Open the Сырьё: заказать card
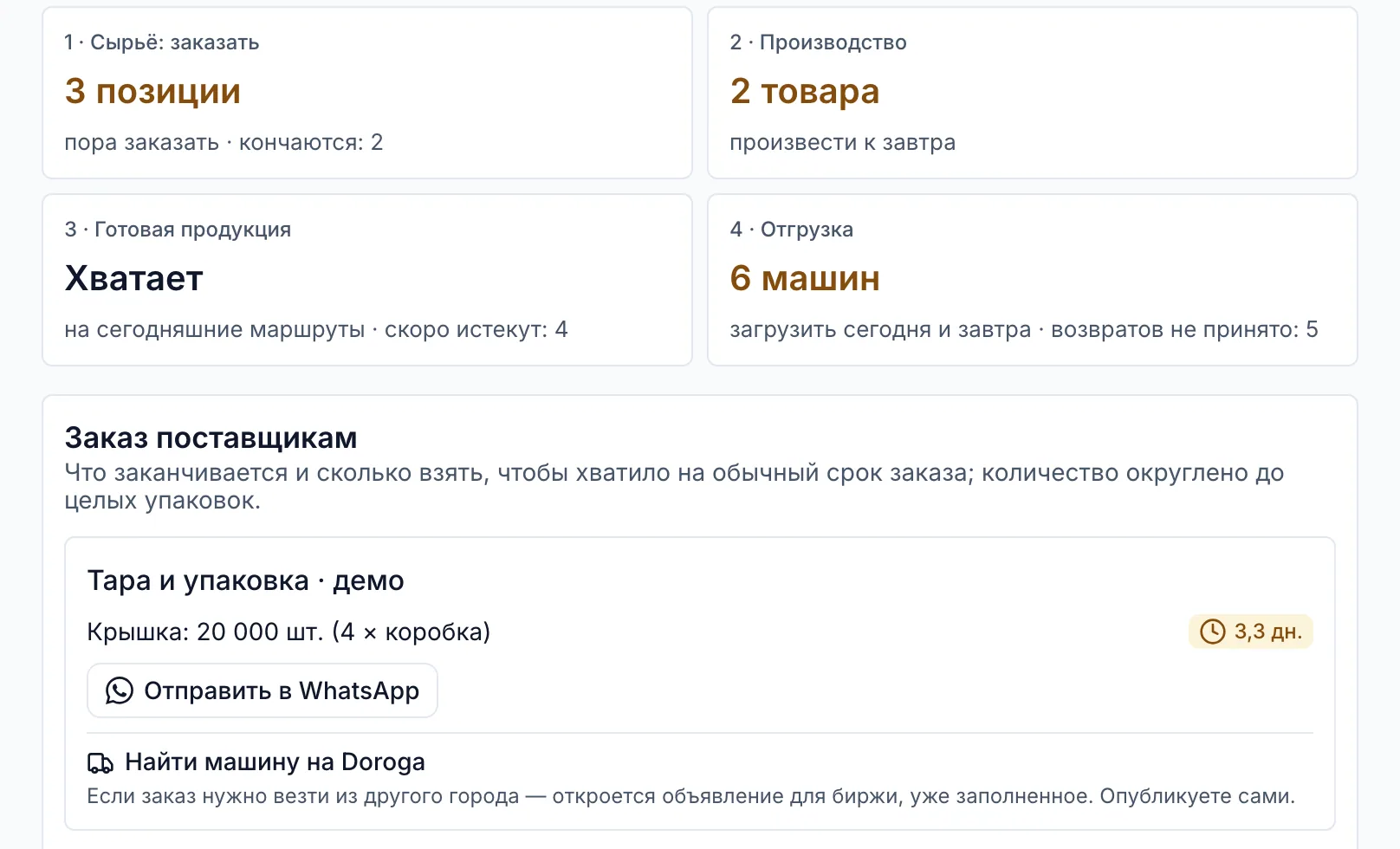 [367, 93]
